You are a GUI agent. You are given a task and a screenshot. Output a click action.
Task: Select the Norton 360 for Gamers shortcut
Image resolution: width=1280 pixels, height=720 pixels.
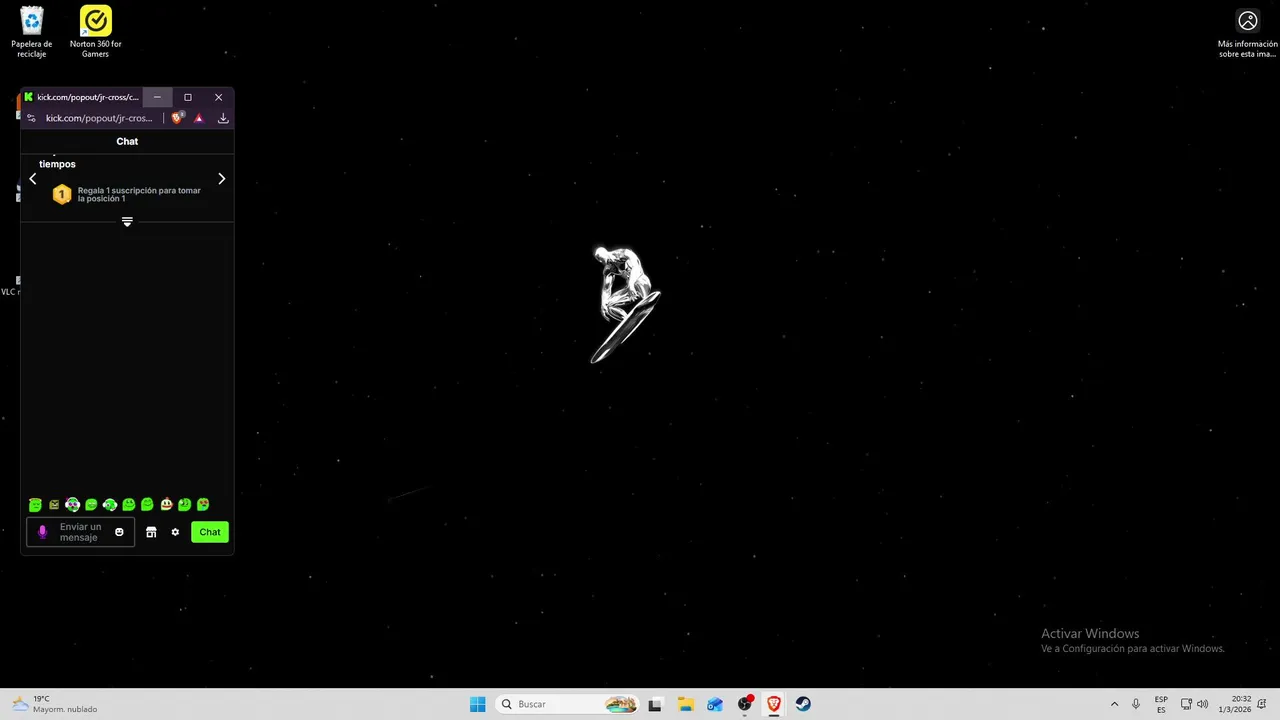coord(95,32)
